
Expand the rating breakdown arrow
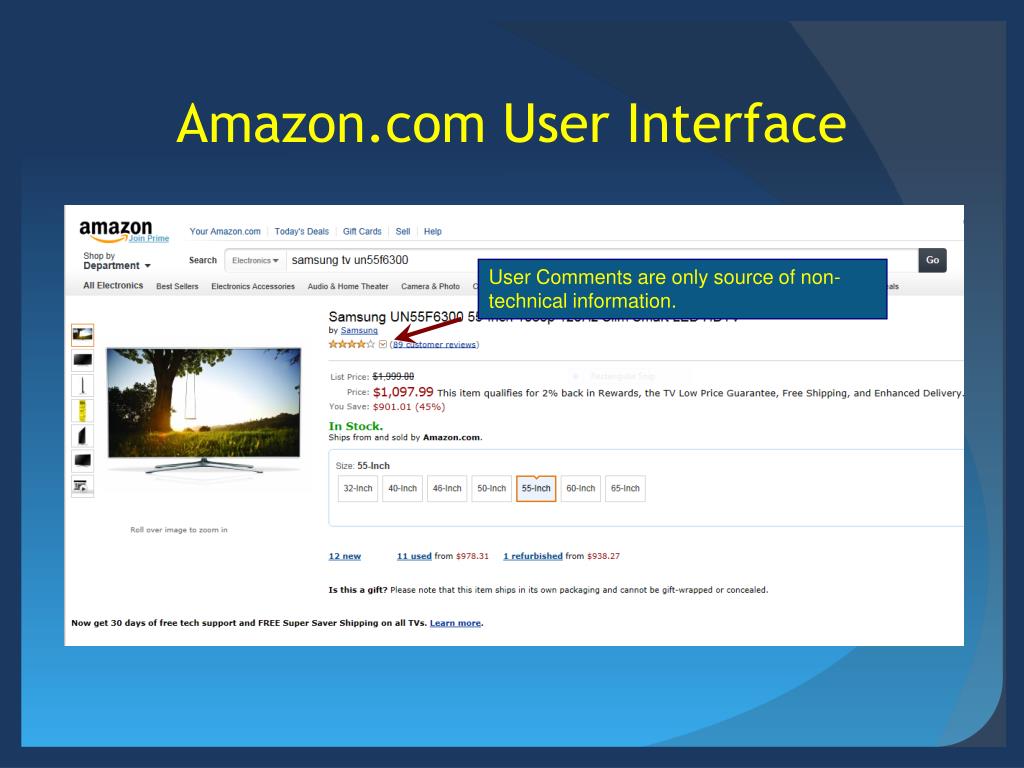click(x=383, y=344)
